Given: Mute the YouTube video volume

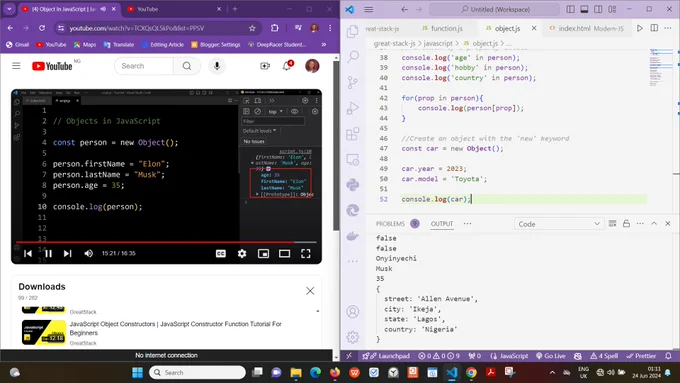Looking at the screenshot, I should [x=88, y=253].
